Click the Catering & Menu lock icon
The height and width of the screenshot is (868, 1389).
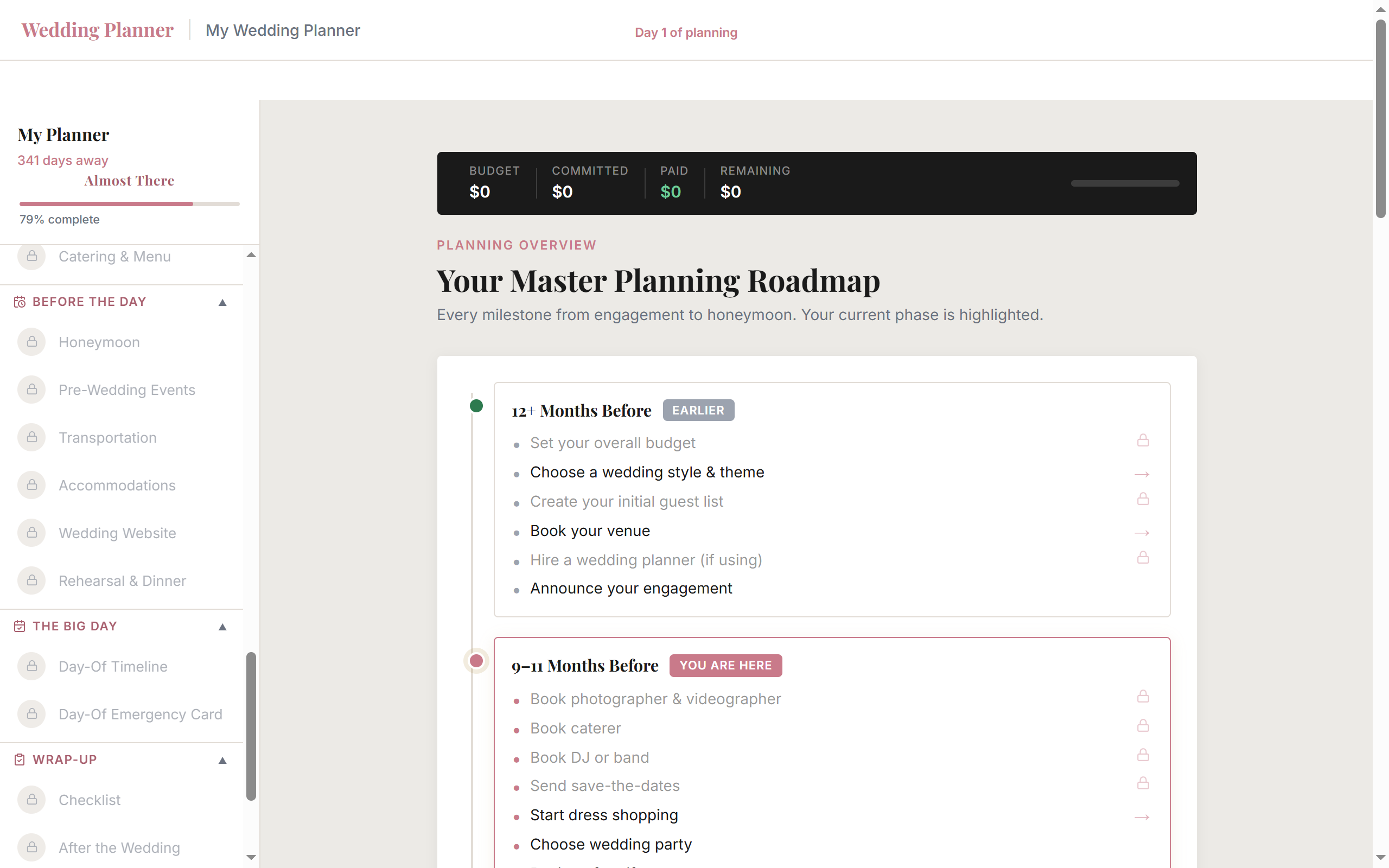click(x=31, y=256)
